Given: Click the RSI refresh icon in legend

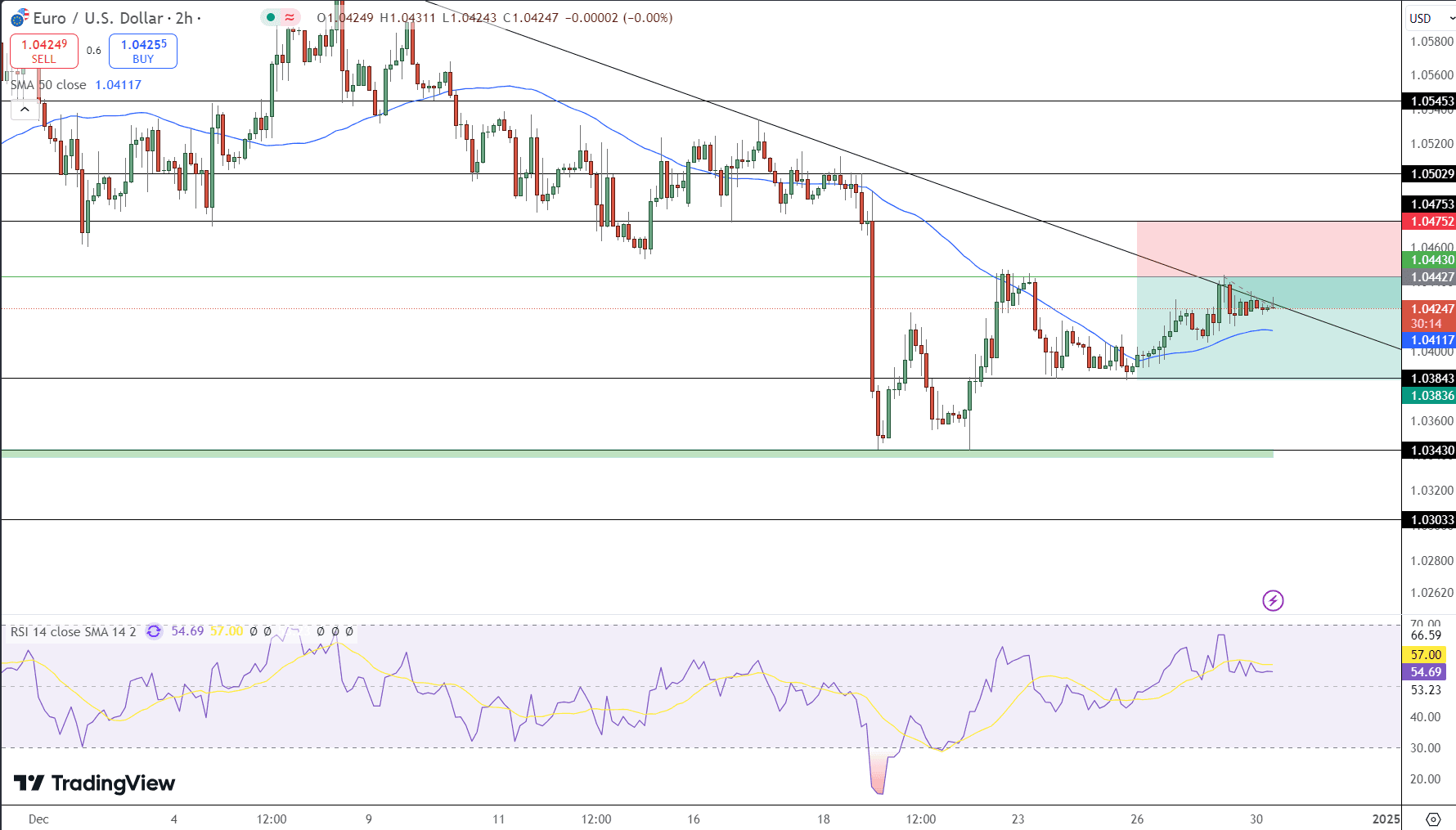Looking at the screenshot, I should (x=153, y=631).
